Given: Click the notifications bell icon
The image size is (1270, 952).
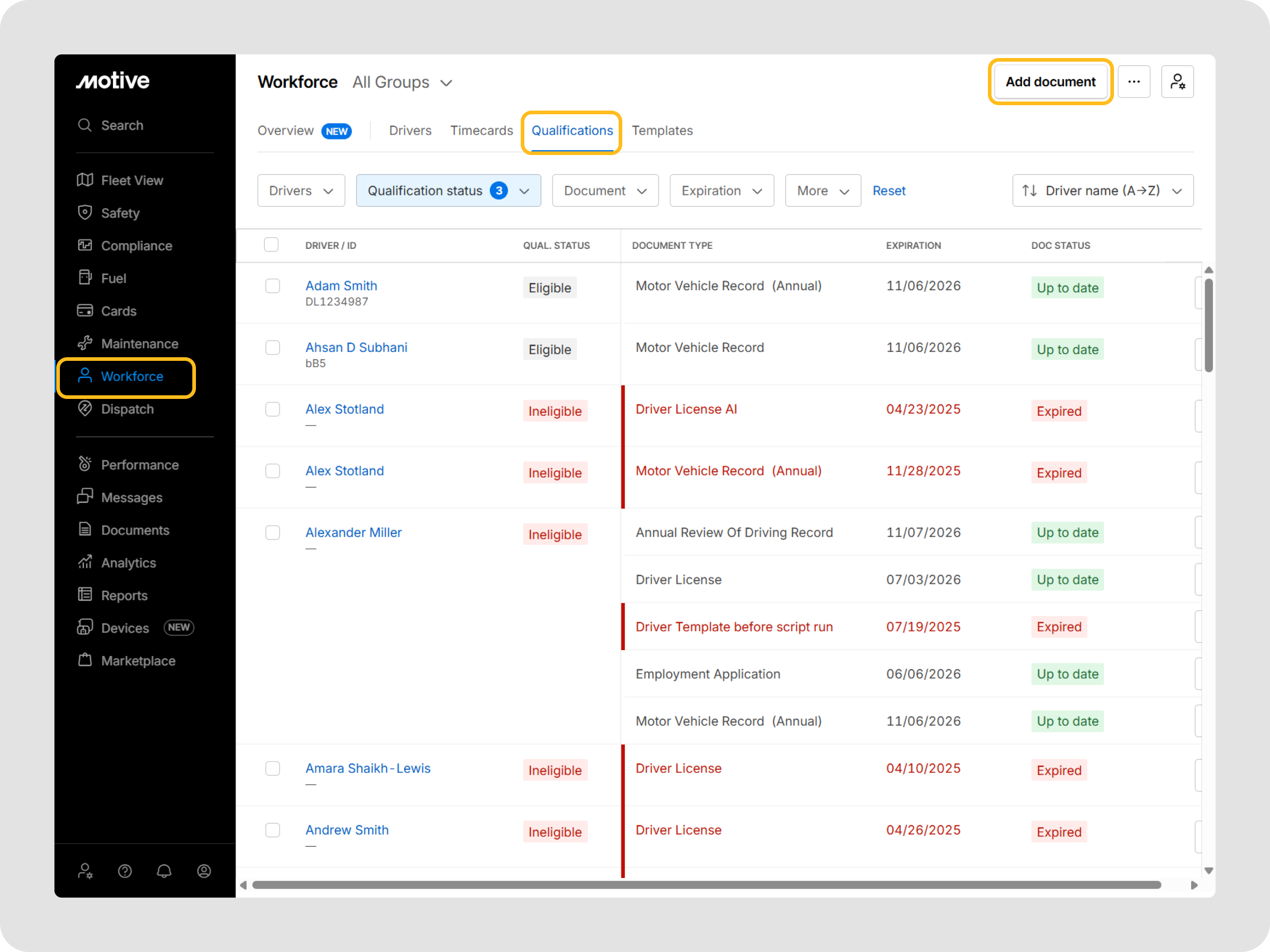Looking at the screenshot, I should click(x=164, y=871).
